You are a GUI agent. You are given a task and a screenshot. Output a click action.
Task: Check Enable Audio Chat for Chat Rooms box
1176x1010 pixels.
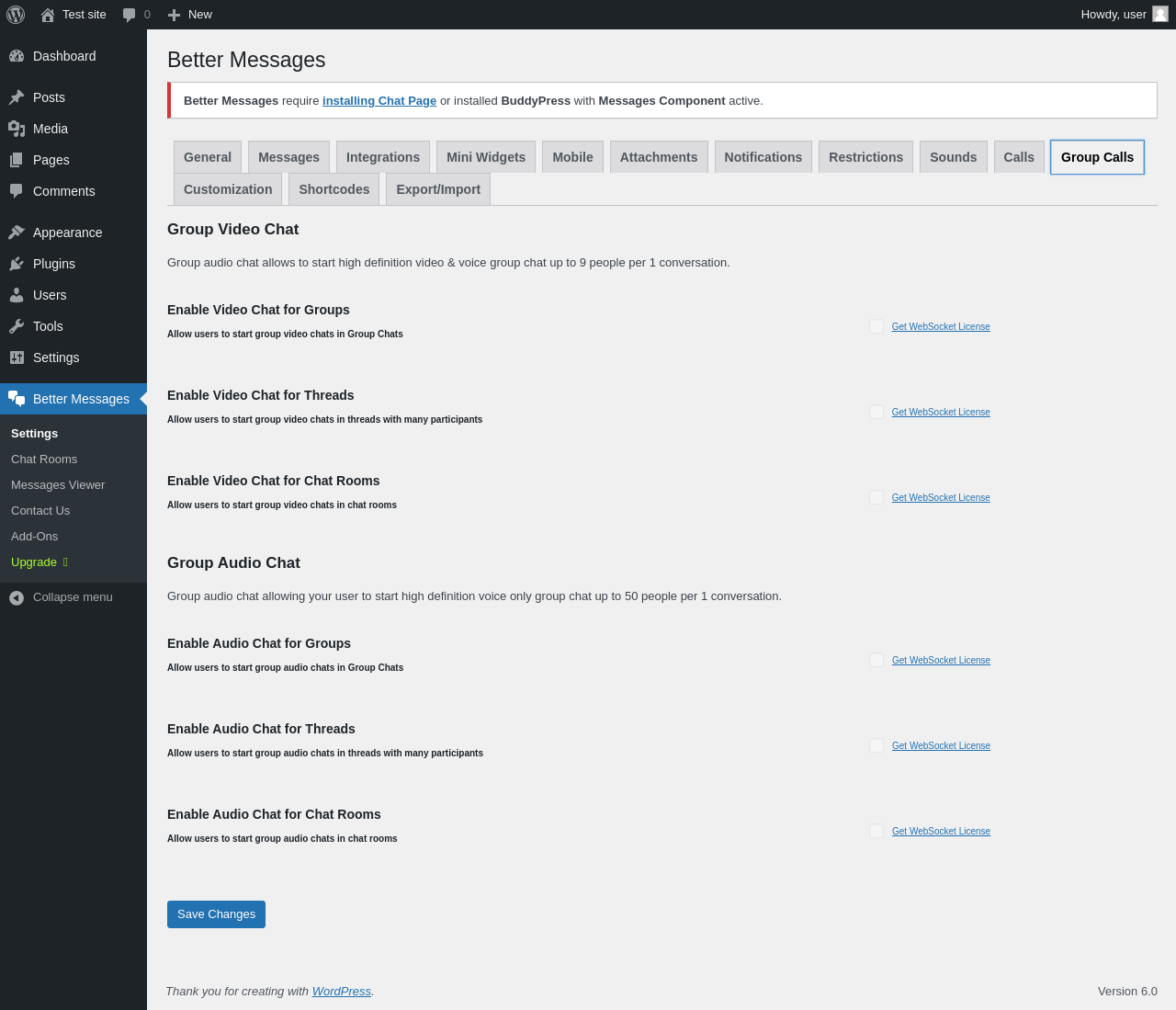coord(876,831)
